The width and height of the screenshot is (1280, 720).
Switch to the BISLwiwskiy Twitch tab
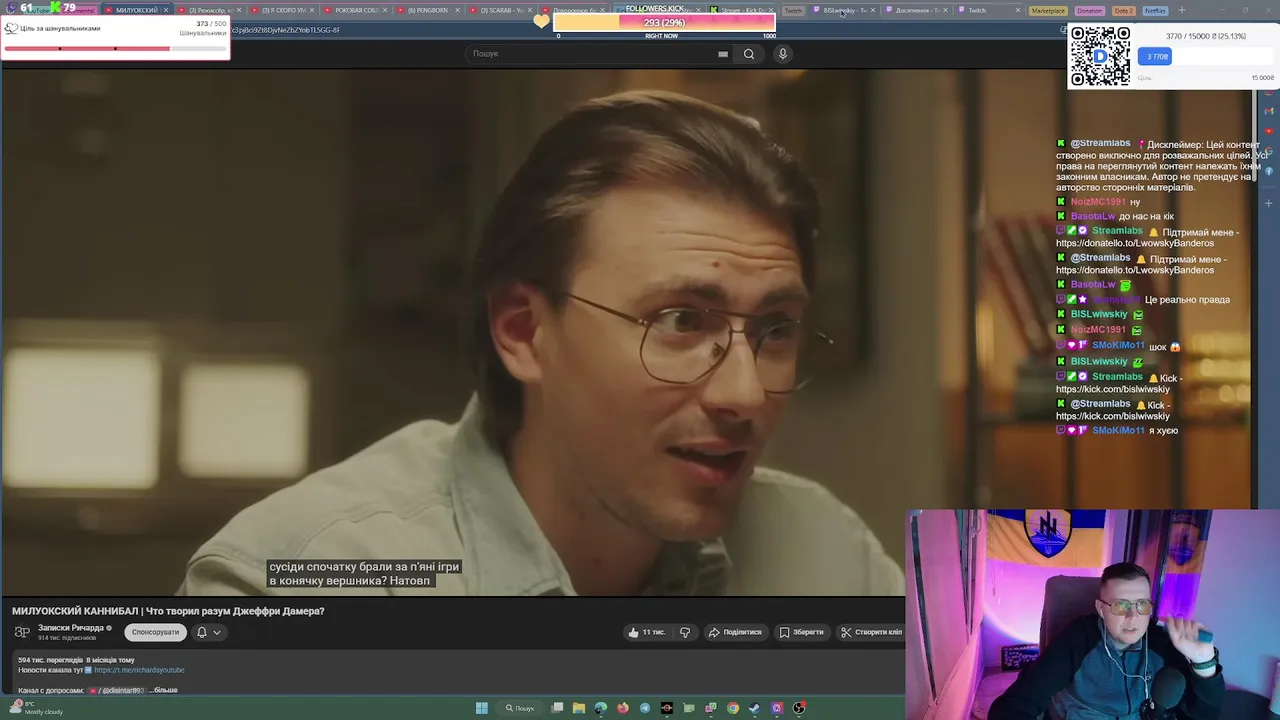click(845, 10)
